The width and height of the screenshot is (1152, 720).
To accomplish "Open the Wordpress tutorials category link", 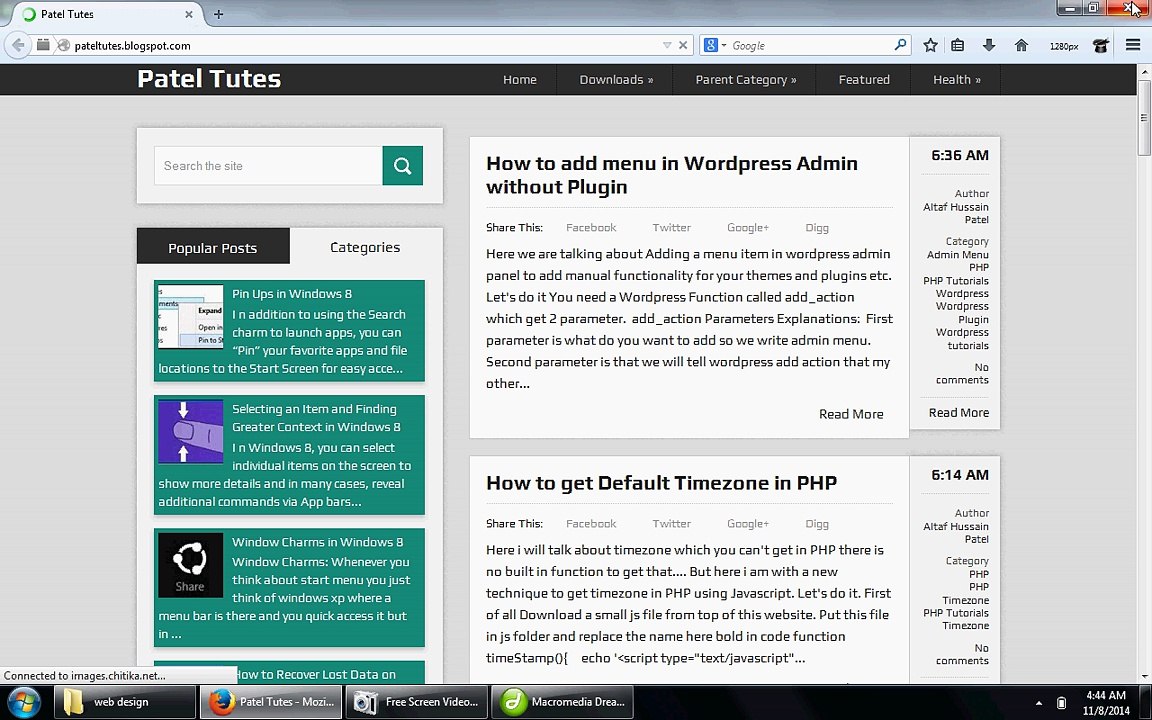I will tap(962, 339).
